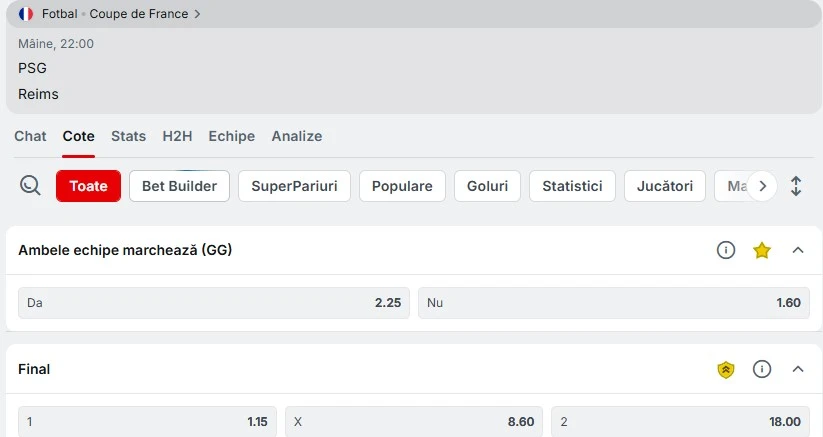Open the Coupe de France link
Viewport: 823px width, 437px height.
click(138, 14)
